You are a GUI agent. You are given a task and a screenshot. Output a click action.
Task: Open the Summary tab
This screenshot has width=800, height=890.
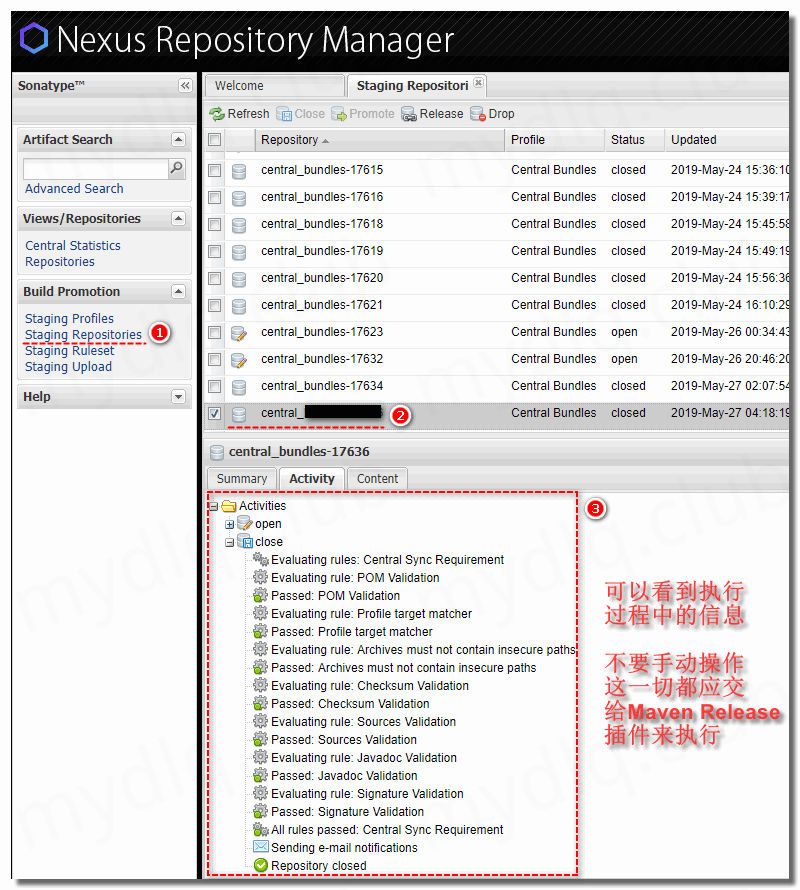(242, 478)
